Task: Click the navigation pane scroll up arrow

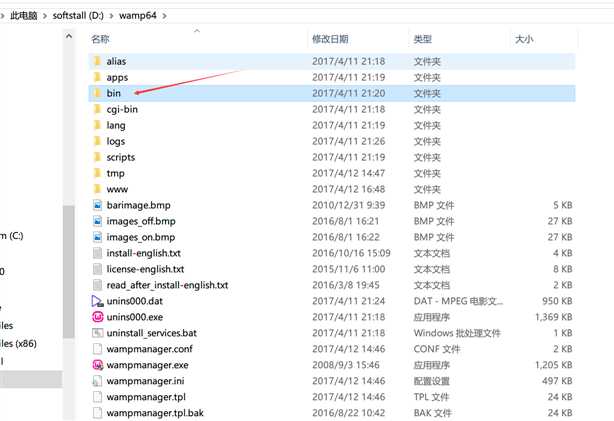Action: click(69, 36)
